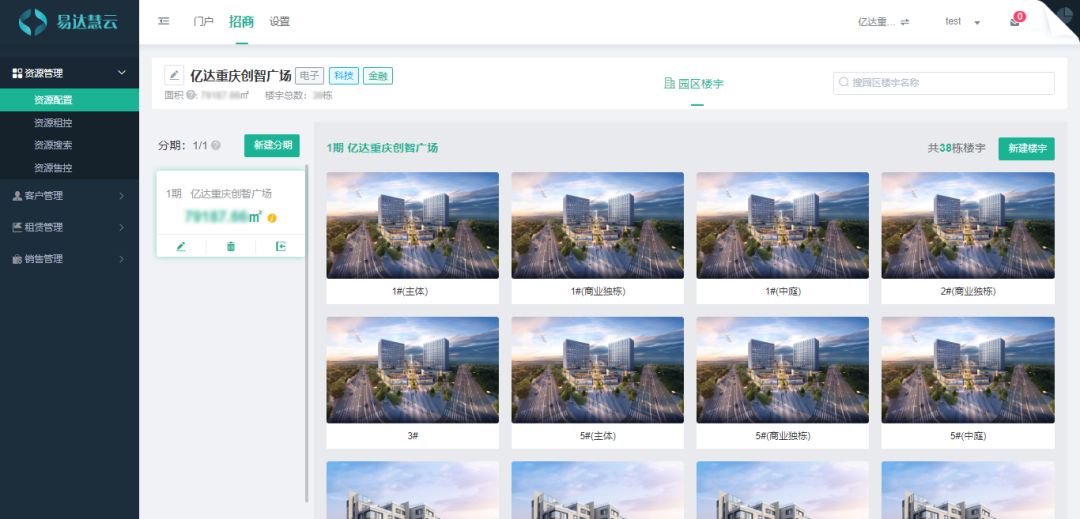Open the 门户 top menu
Viewport: 1080px width, 519px height.
click(x=203, y=21)
